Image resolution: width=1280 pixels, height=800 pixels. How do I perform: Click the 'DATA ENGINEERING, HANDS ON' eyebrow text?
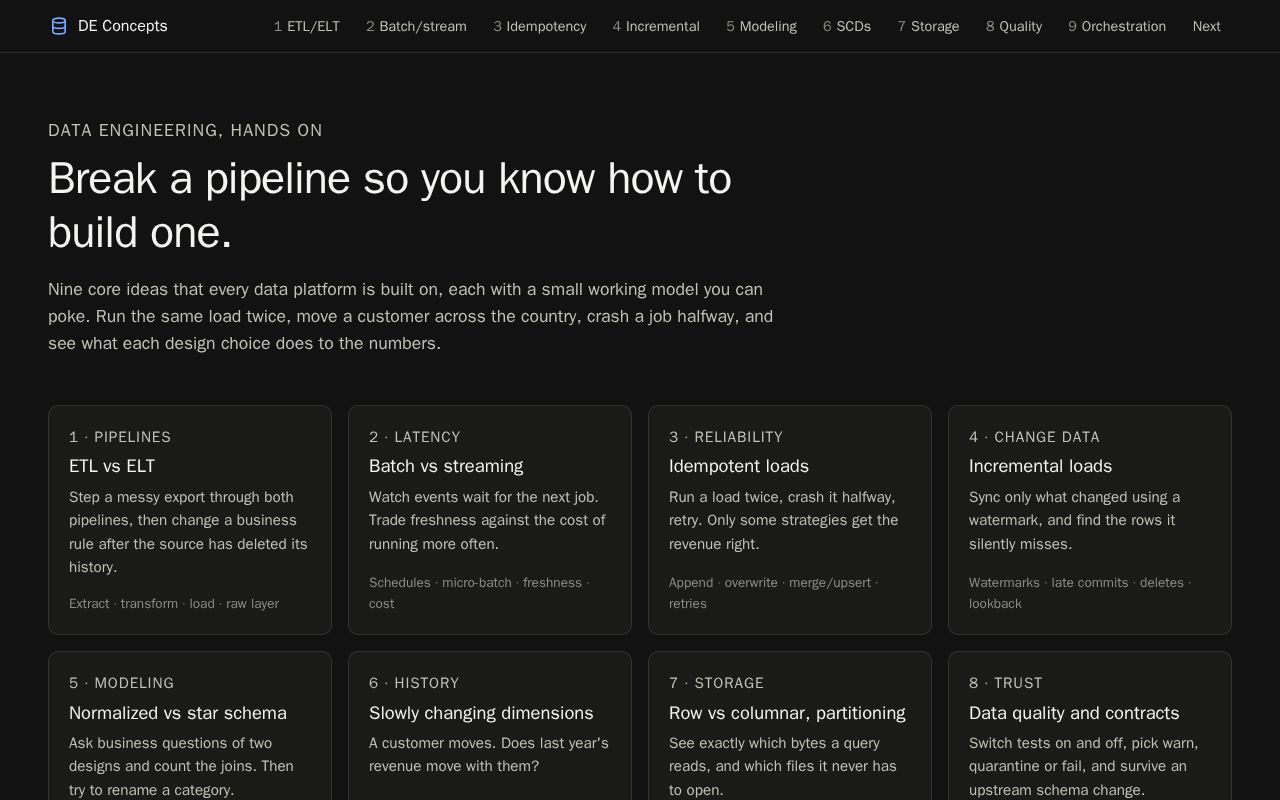[185, 130]
